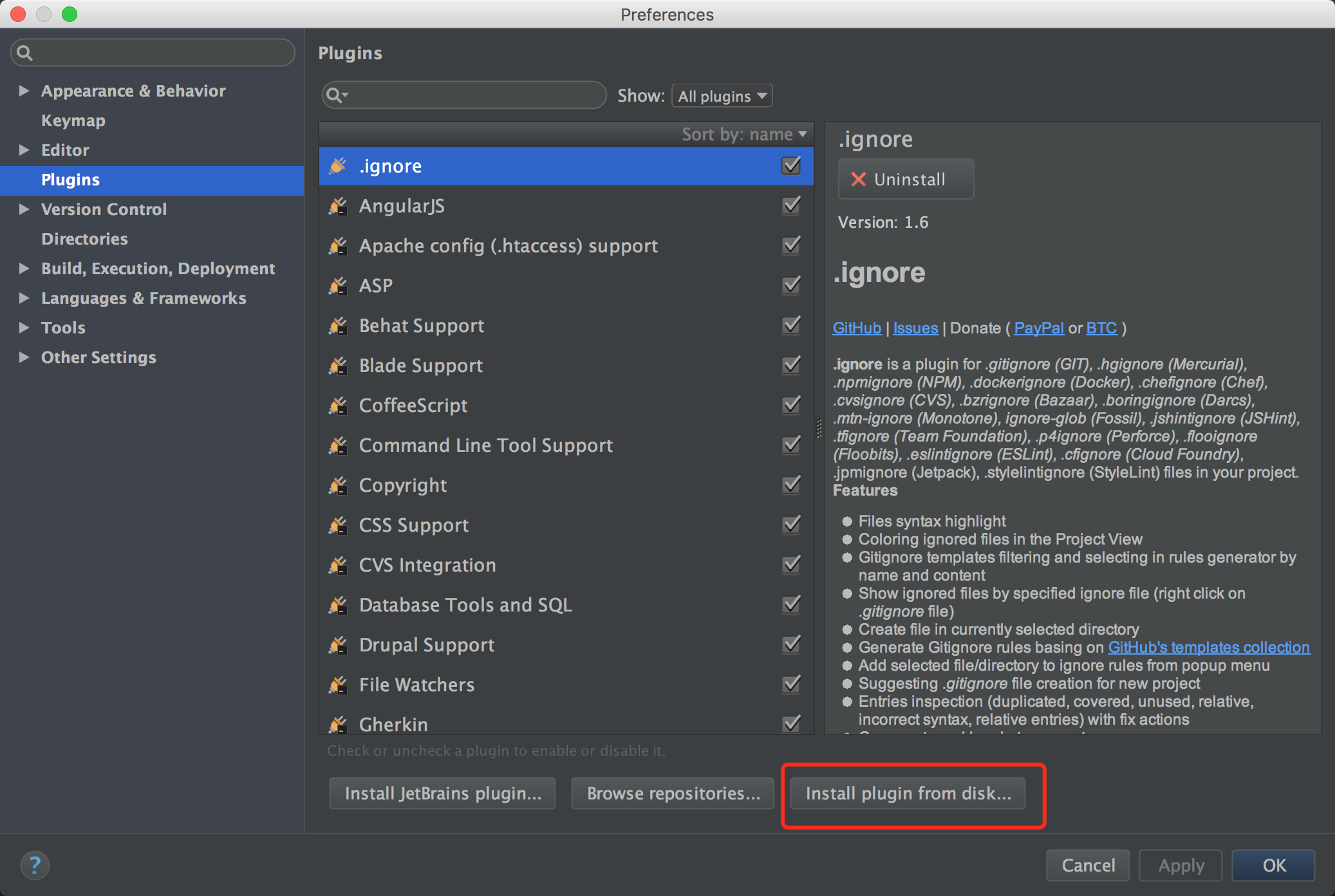Viewport: 1335px width, 896px height.
Task: Select the CVS Integration plugin row
Action: tap(566, 565)
